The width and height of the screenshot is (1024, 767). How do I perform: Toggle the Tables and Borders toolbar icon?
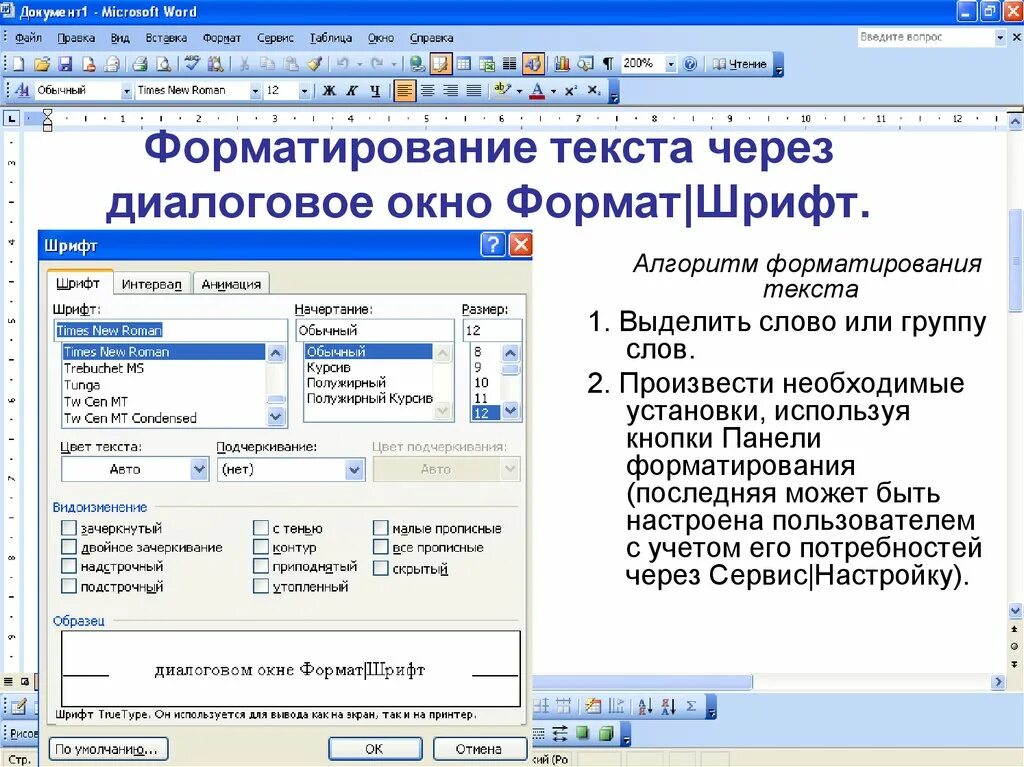441,64
